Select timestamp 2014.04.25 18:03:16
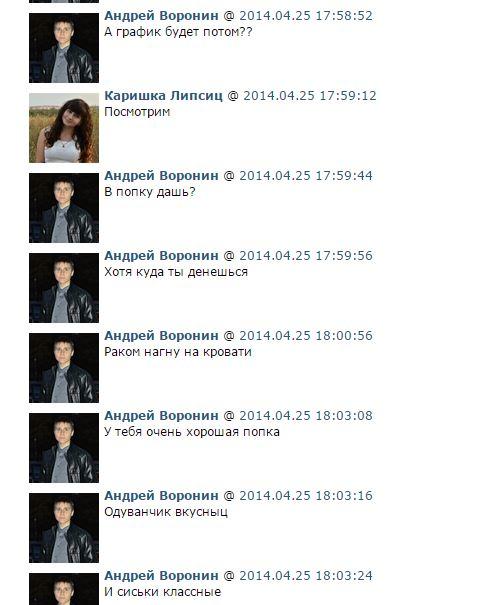Screen dimensions: 495x605 pyautogui.click(x=306, y=495)
